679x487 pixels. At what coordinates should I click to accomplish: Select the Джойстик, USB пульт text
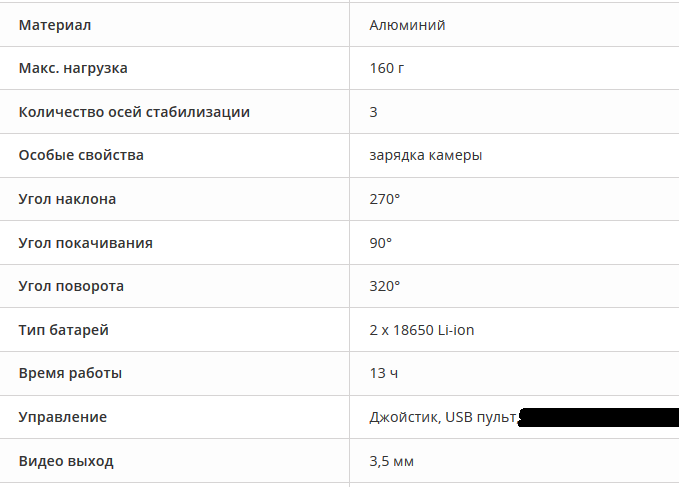(x=443, y=417)
